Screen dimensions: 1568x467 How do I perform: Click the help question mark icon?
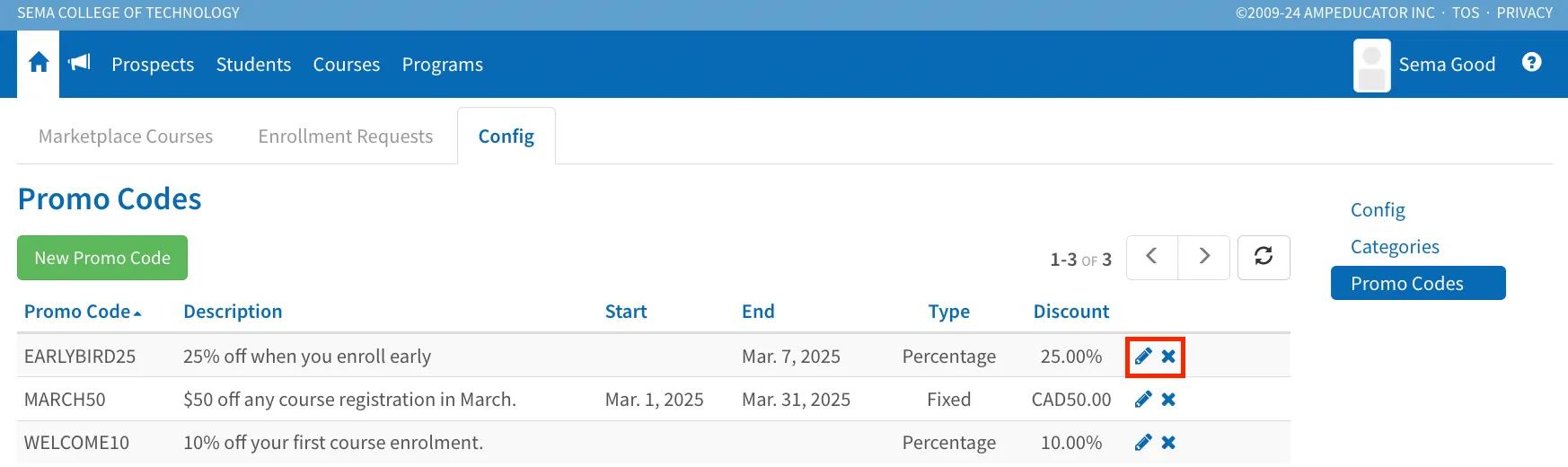[x=1532, y=62]
